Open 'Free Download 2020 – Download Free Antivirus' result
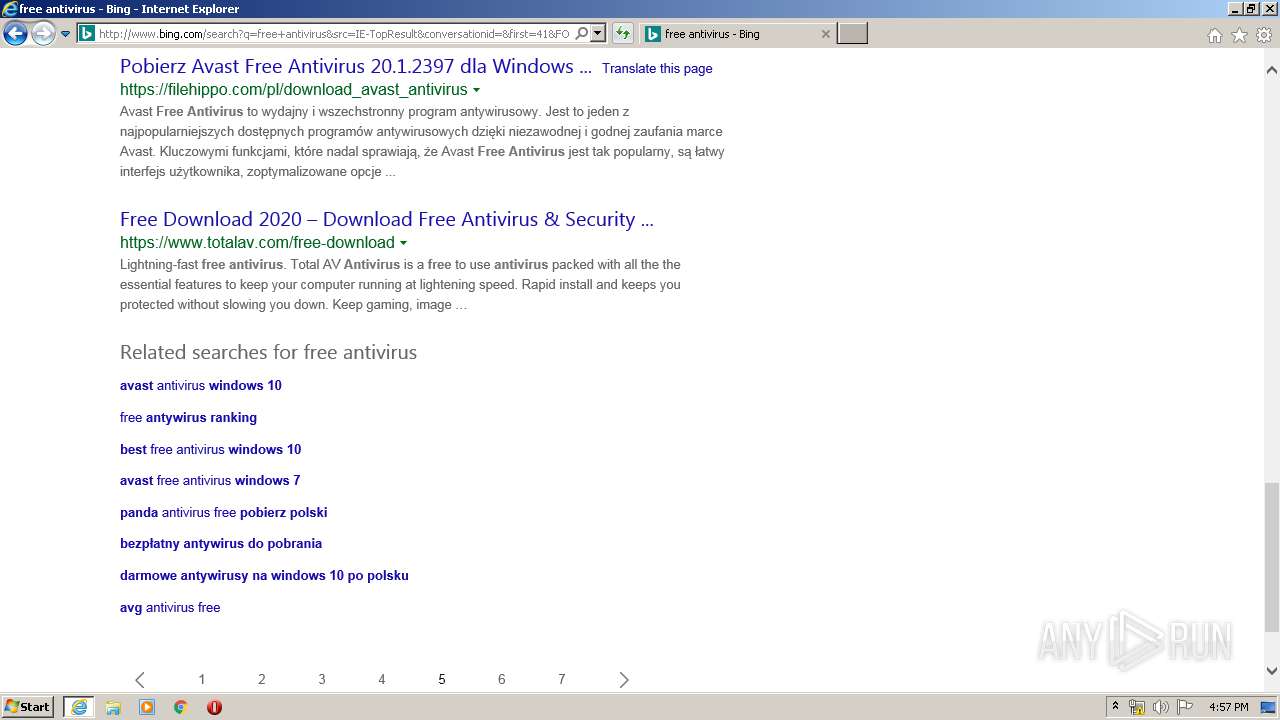Viewport: 1280px width, 720px height. click(x=387, y=220)
